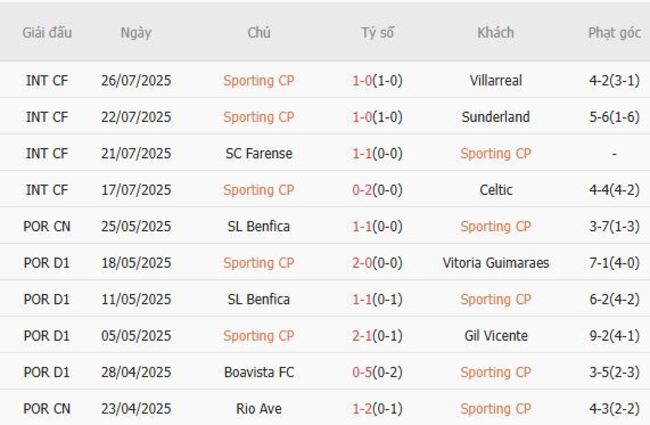Click the "Chú" home team header

pyautogui.click(x=258, y=32)
